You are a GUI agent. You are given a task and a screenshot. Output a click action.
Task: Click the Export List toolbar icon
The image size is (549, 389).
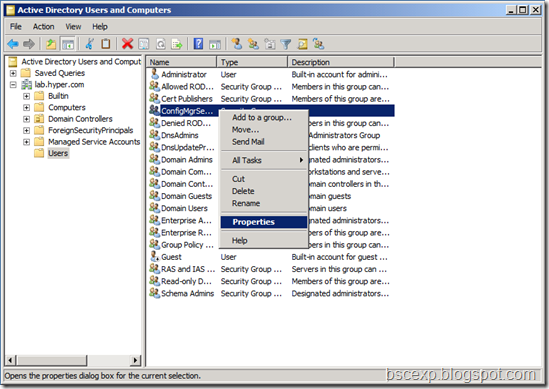[x=177, y=44]
